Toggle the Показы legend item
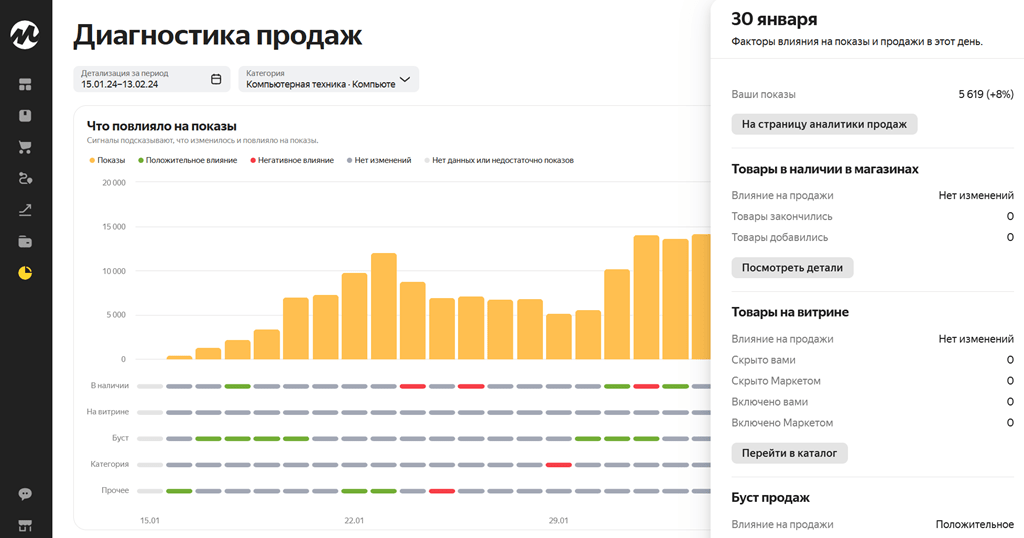 click(x=107, y=160)
